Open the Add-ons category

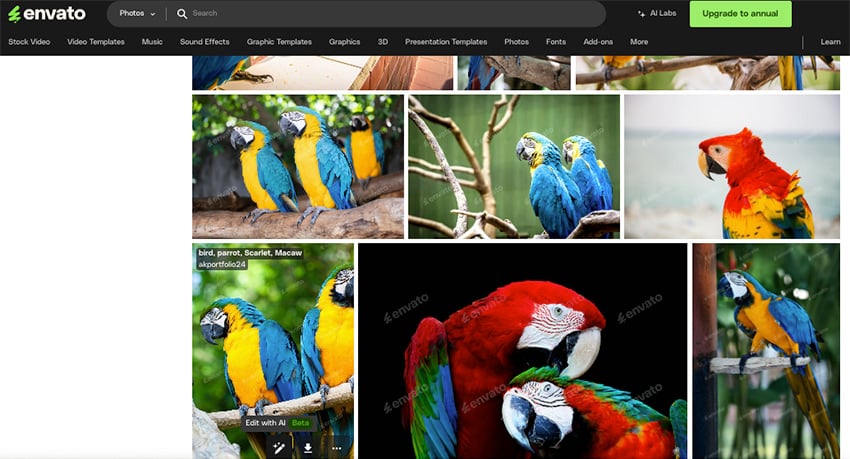[x=598, y=42]
